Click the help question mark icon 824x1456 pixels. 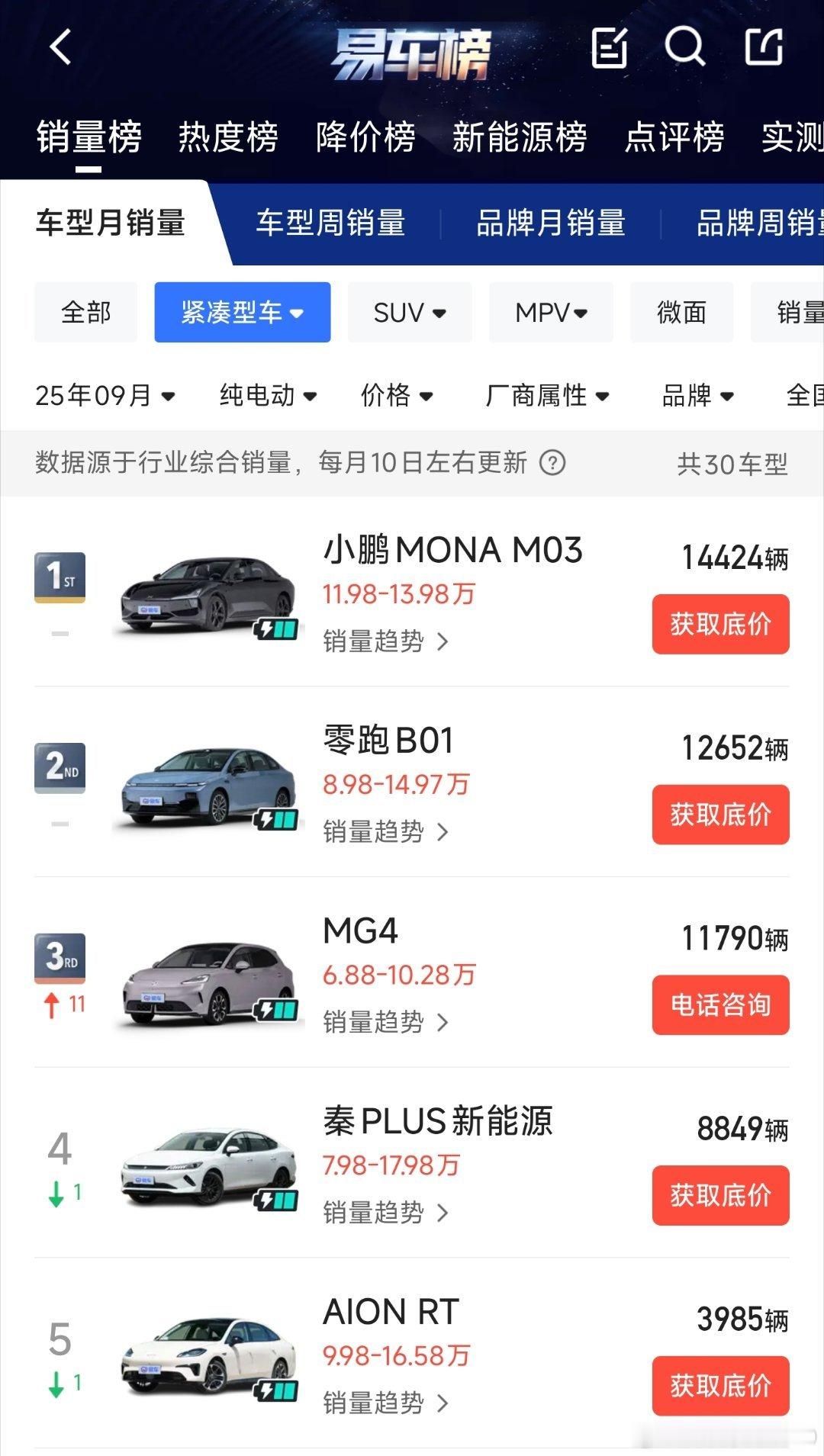coord(552,462)
